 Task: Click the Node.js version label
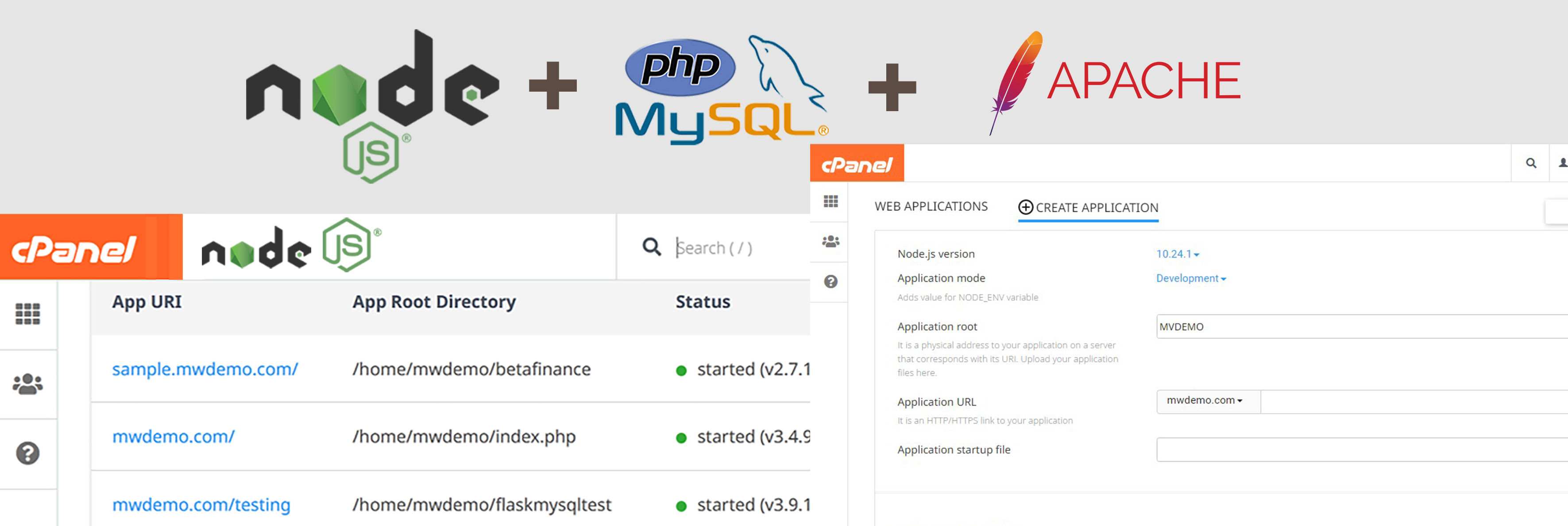point(935,254)
